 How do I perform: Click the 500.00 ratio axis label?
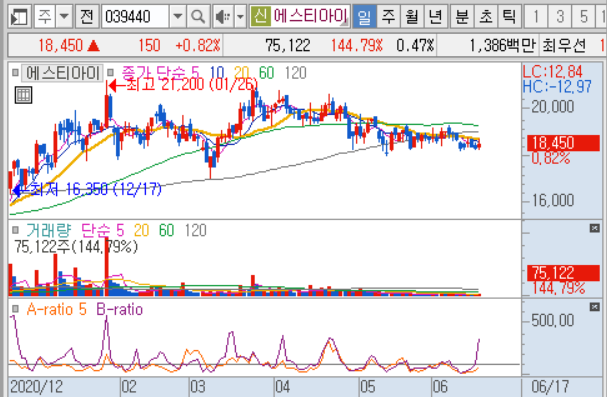point(553,320)
